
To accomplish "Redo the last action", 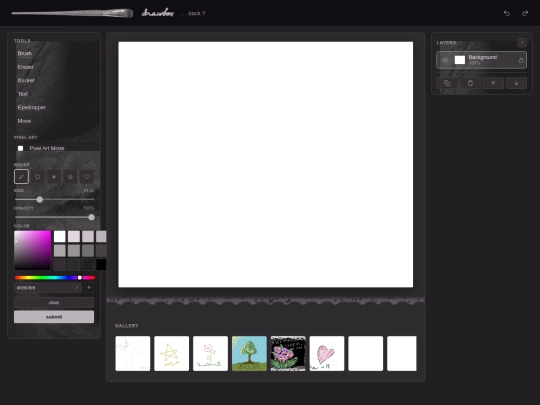I will (525, 13).
